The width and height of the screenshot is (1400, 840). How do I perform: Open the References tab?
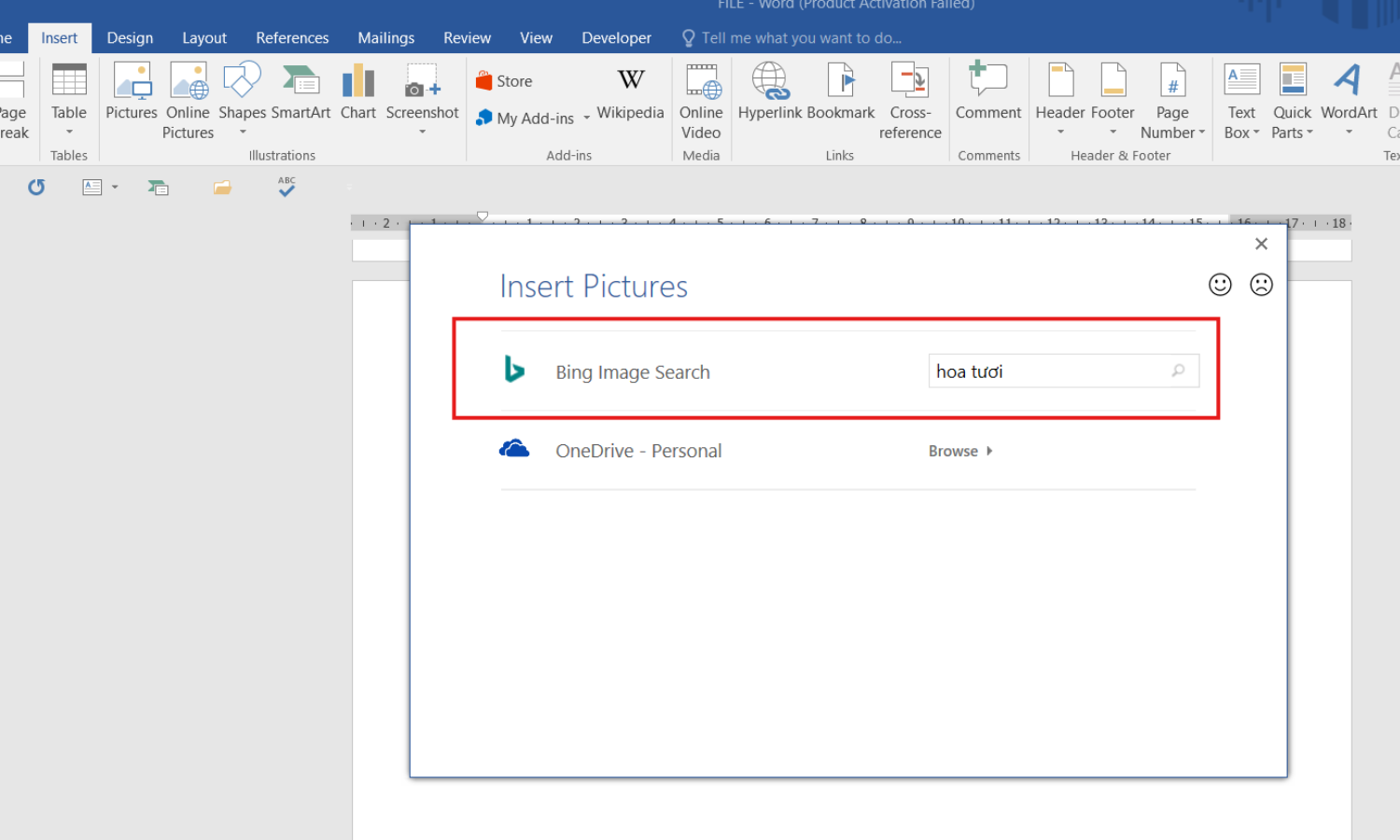point(292,38)
